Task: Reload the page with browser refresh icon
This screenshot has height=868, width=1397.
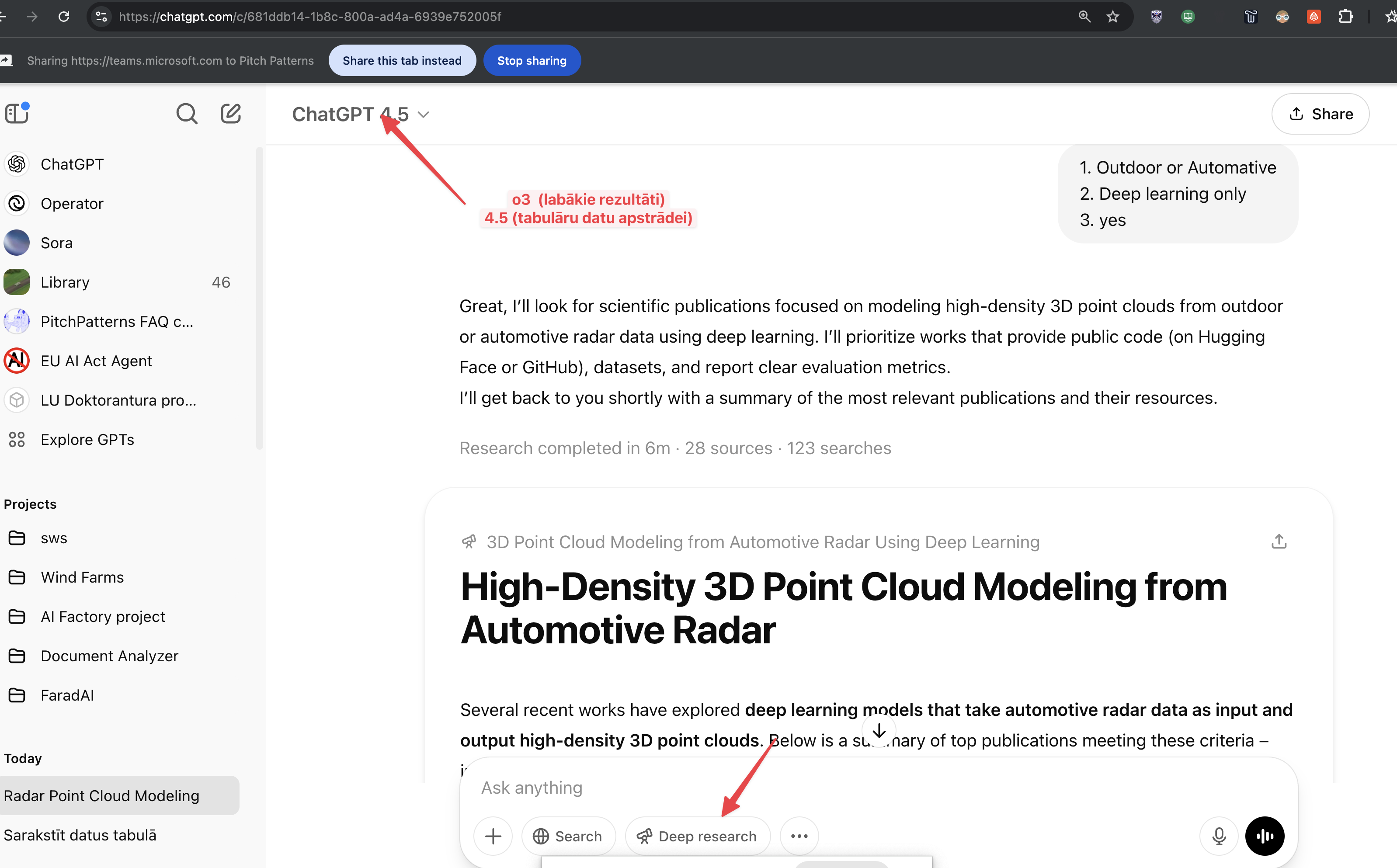Action: tap(64, 17)
